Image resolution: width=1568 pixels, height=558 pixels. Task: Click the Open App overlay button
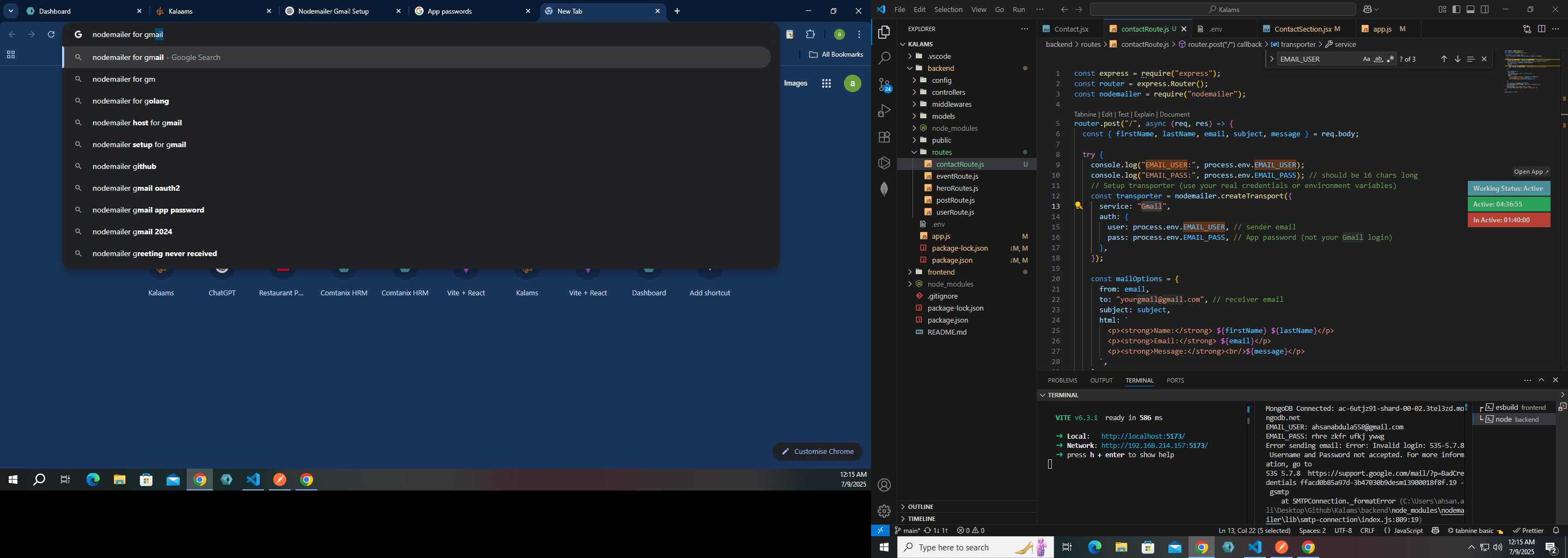(1532, 172)
